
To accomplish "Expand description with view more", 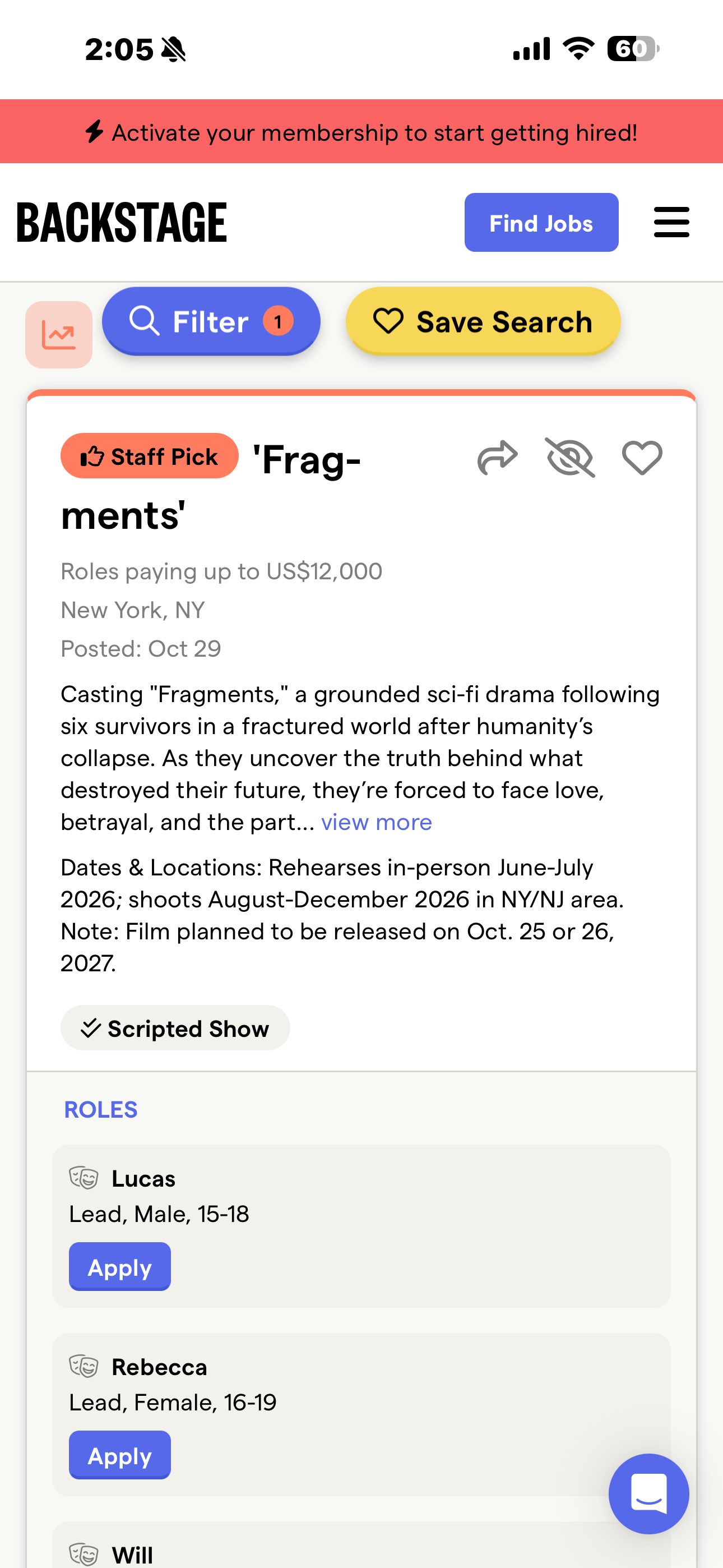I will tap(376, 822).
